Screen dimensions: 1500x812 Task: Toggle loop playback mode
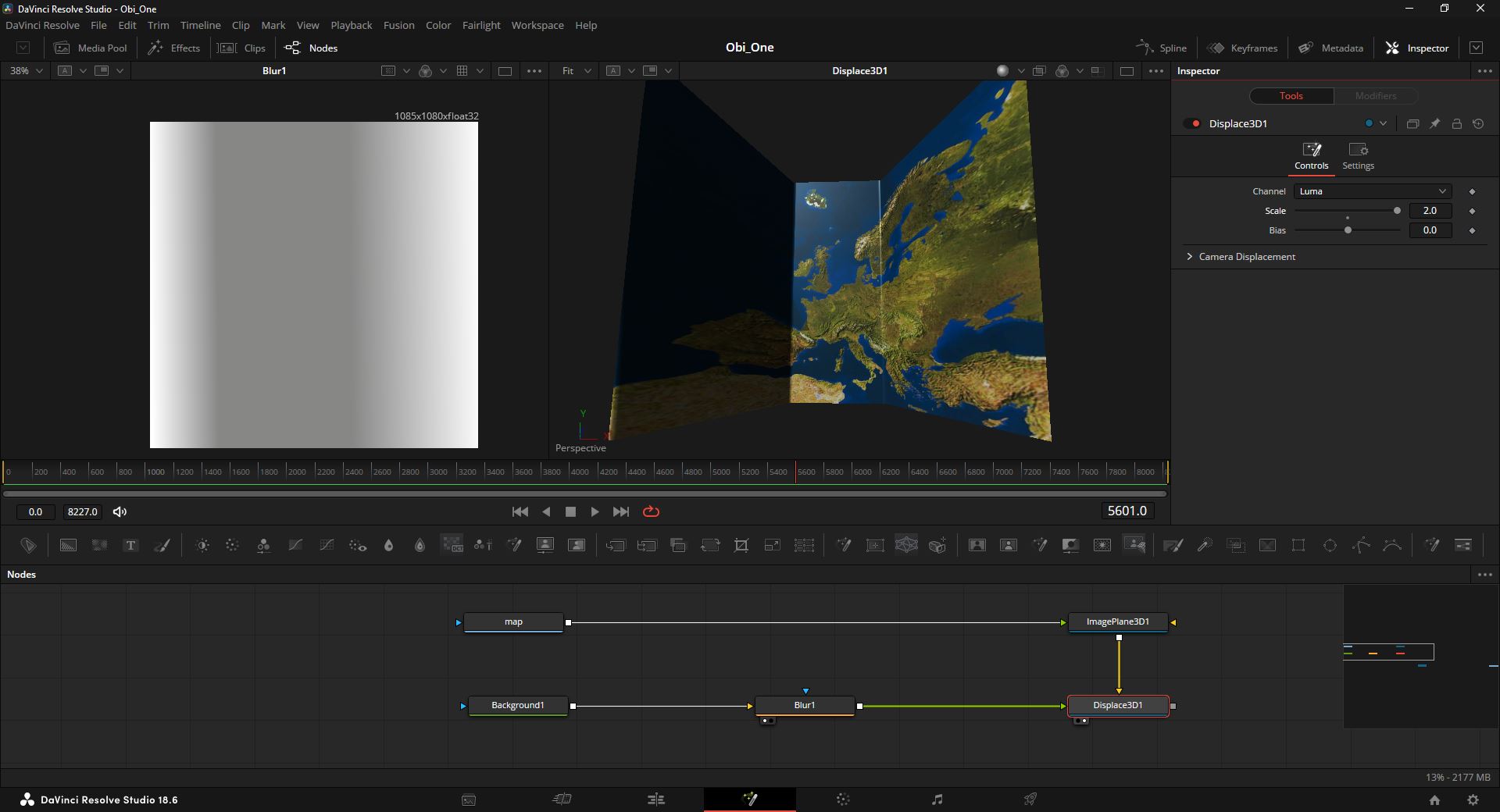pyautogui.click(x=651, y=511)
